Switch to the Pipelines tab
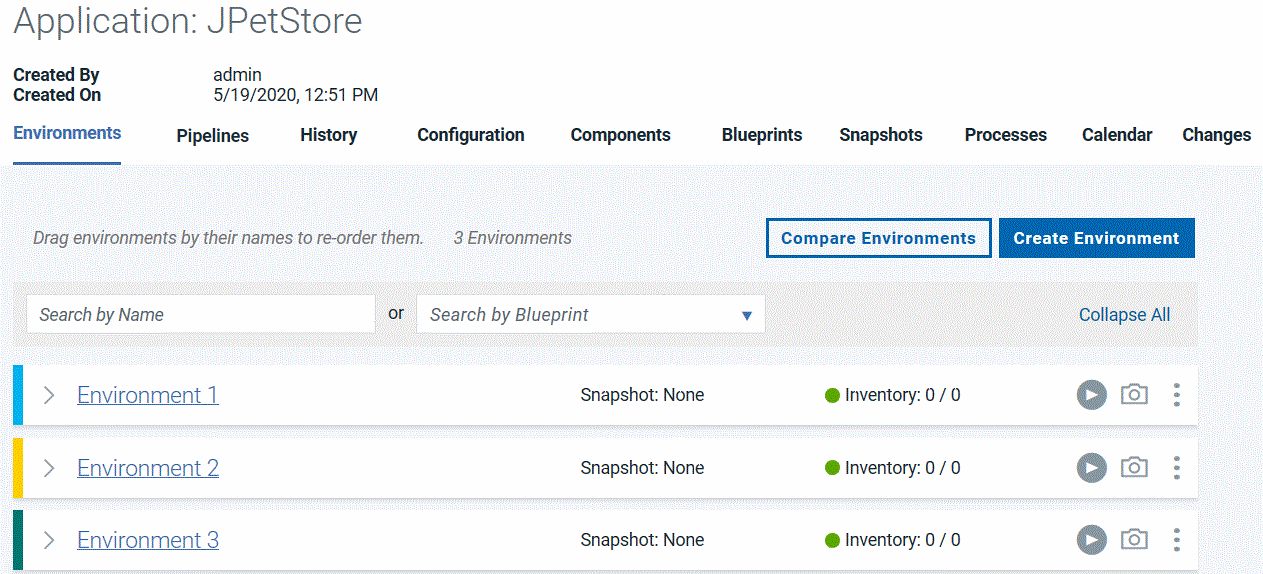The height and width of the screenshot is (574, 1263). pyautogui.click(x=213, y=136)
